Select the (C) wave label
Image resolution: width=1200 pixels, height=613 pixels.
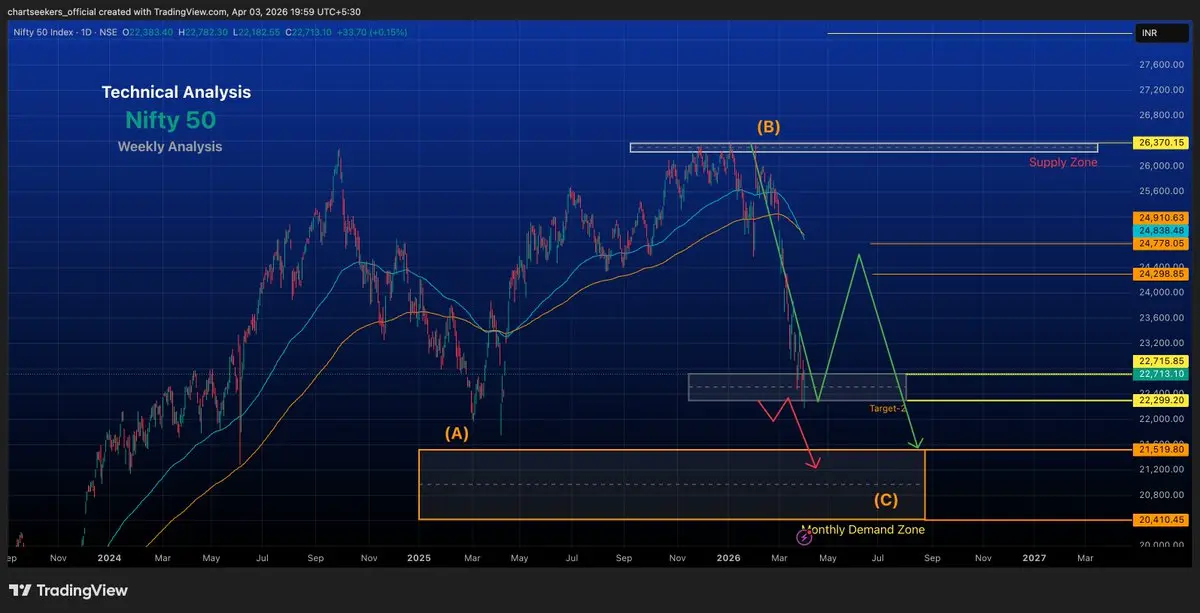[x=885, y=500]
